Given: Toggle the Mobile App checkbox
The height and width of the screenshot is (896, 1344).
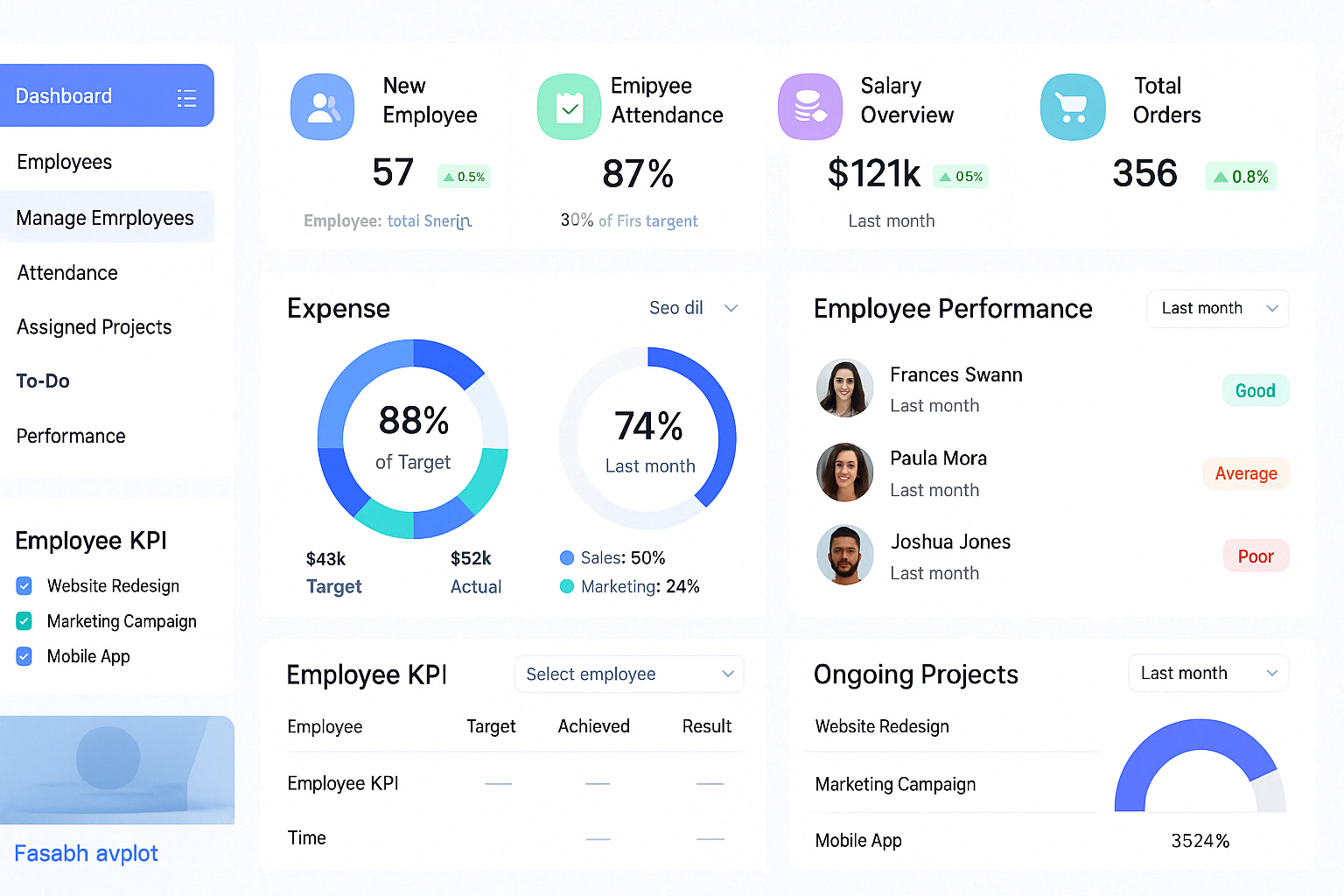Looking at the screenshot, I should click(24, 656).
